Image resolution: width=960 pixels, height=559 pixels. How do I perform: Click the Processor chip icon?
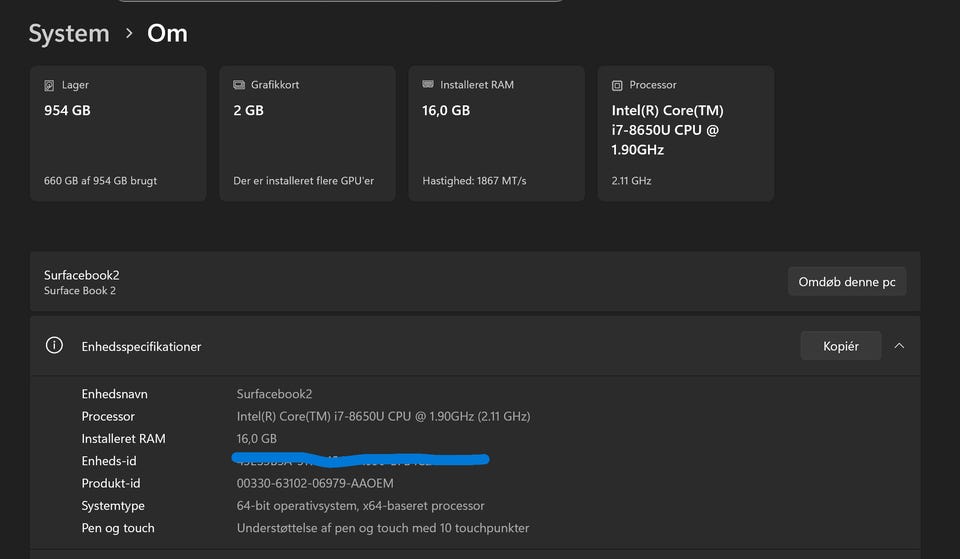coord(617,85)
